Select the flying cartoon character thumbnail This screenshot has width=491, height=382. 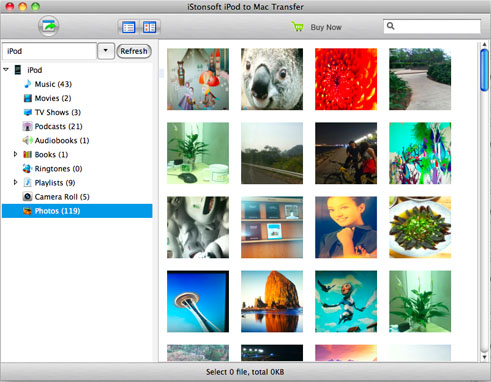(x=346, y=301)
